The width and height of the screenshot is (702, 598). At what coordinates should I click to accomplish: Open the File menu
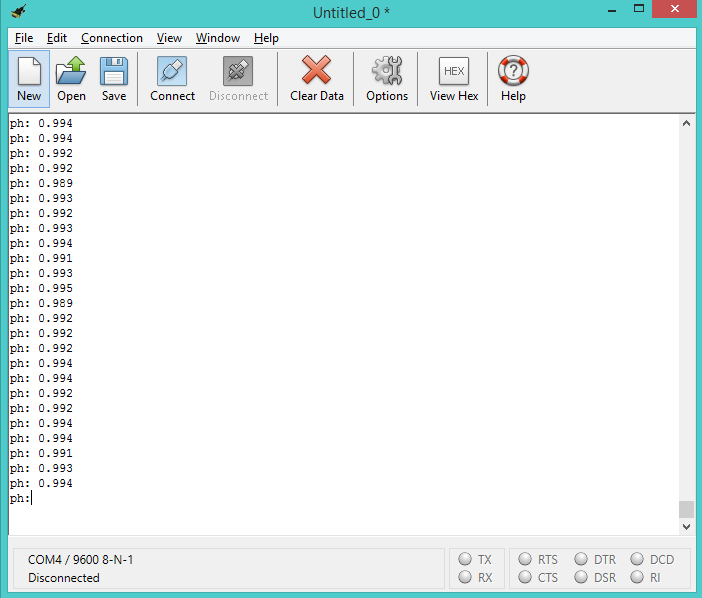24,38
